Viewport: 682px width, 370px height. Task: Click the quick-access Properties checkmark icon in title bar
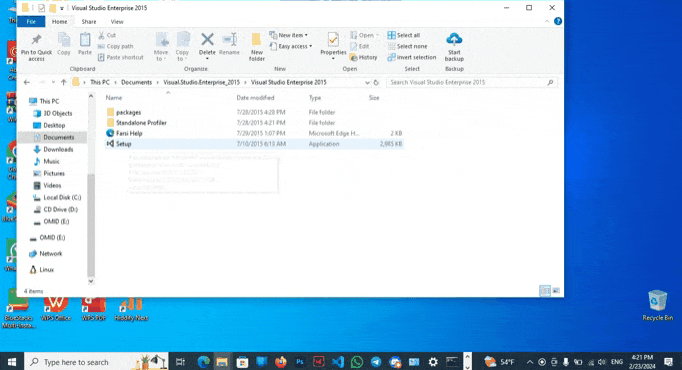tap(41, 8)
